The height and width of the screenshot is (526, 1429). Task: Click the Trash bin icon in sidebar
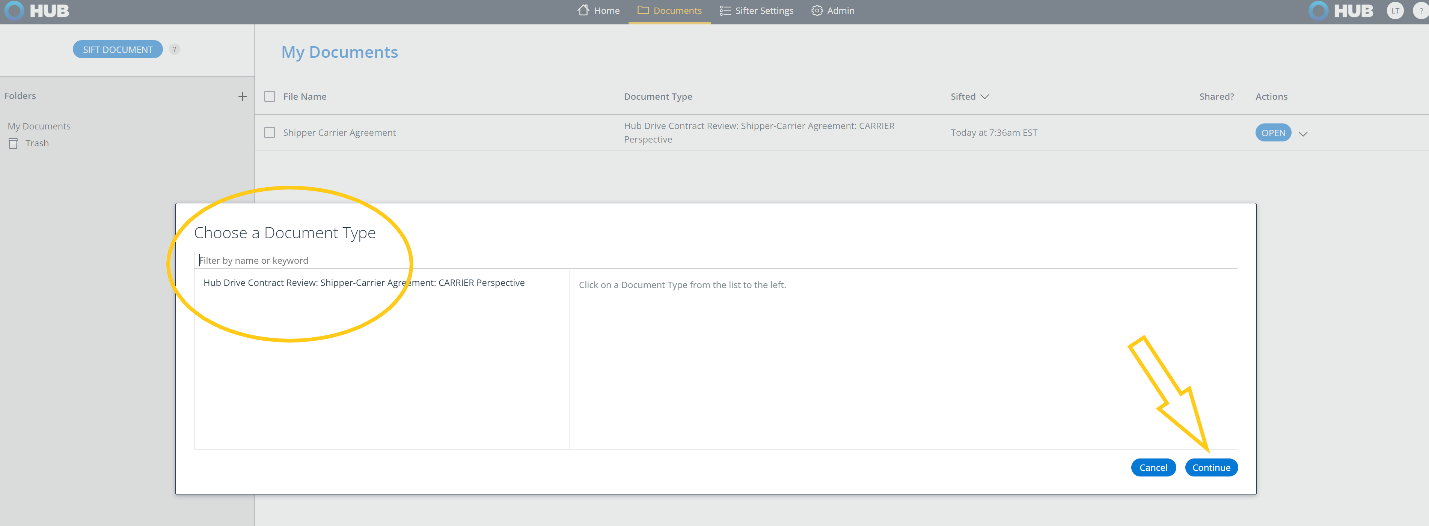[13, 143]
